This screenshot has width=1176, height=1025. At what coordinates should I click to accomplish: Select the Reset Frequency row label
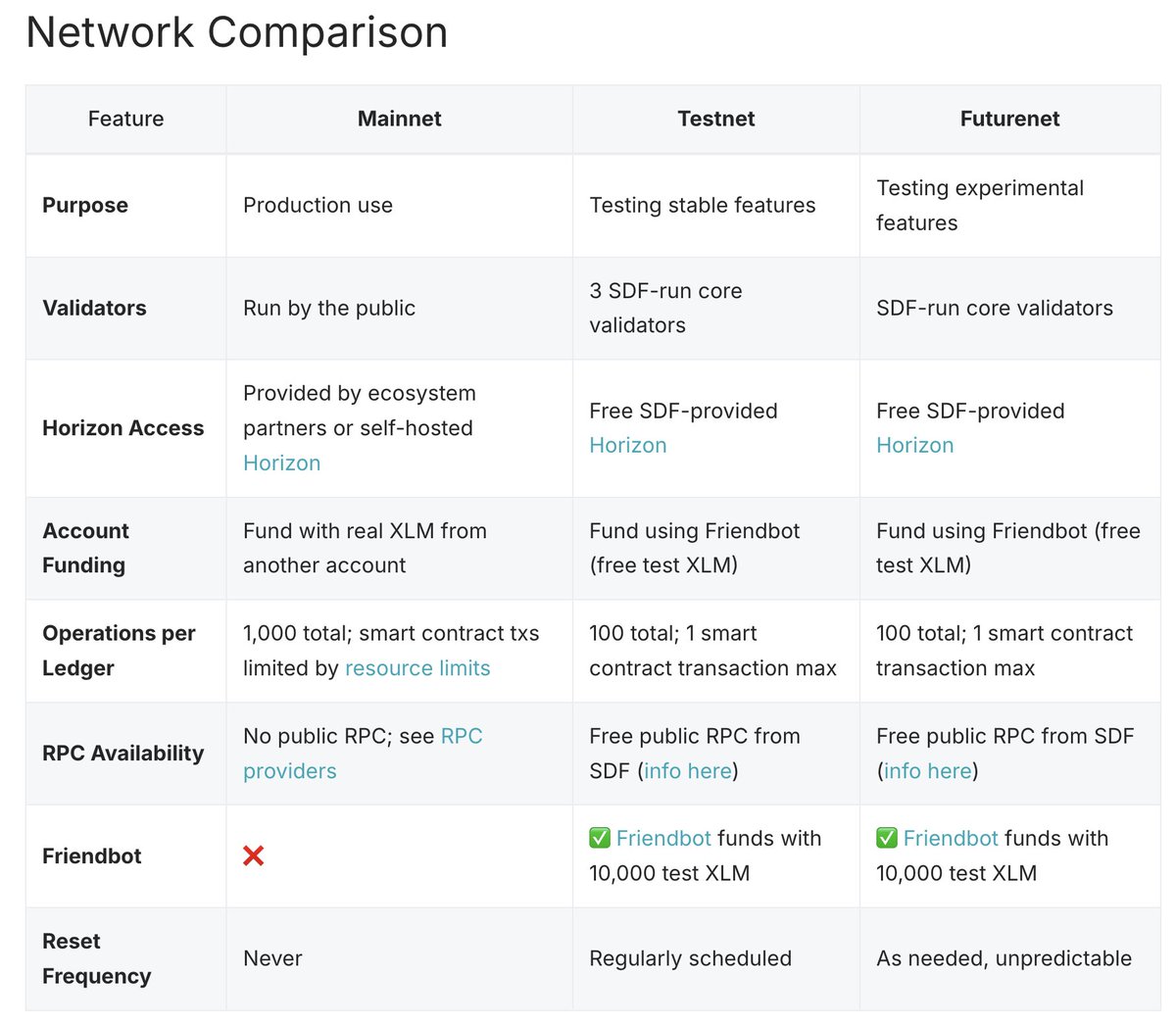[x=97, y=958]
